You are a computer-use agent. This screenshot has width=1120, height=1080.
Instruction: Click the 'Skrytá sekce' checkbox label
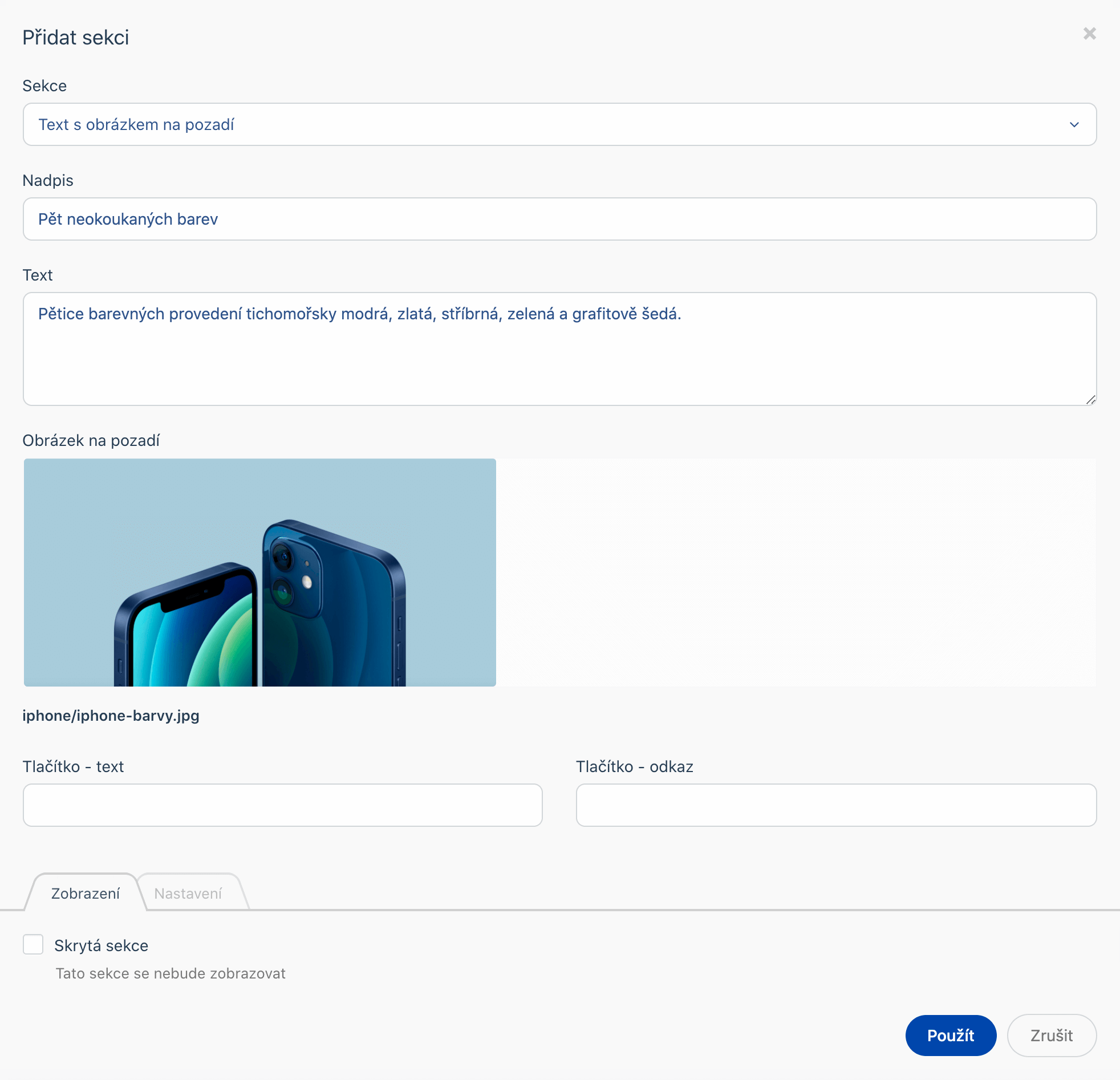(x=101, y=946)
